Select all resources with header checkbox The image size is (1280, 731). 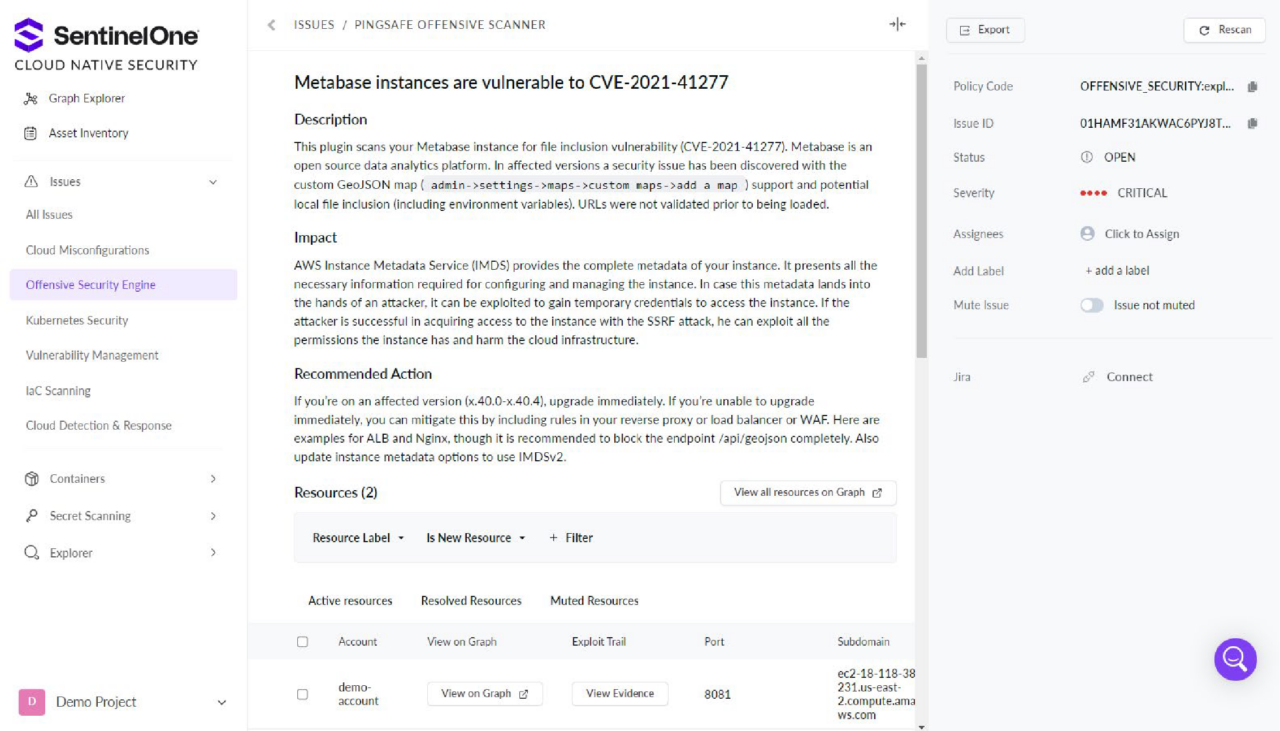(x=302, y=642)
